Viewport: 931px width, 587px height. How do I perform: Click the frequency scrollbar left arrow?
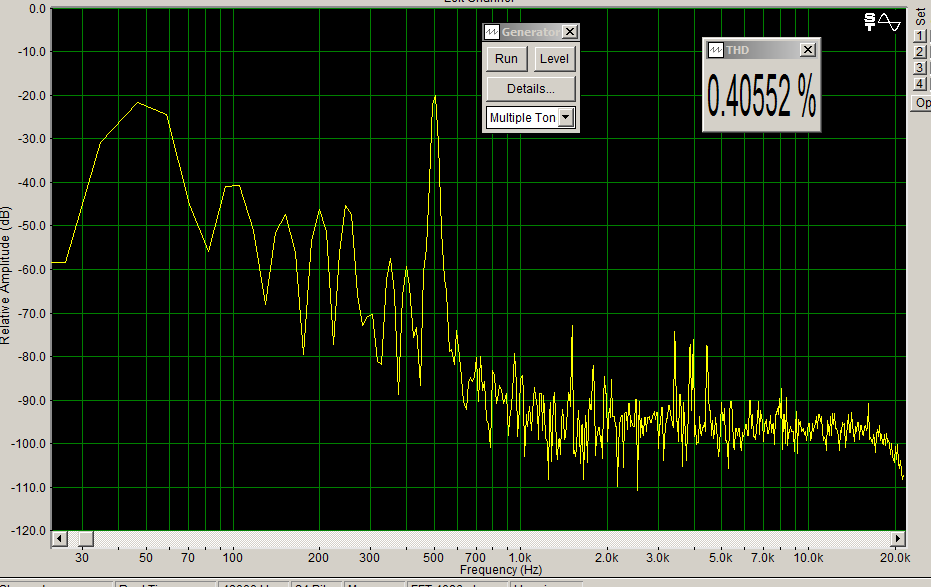tap(59, 538)
